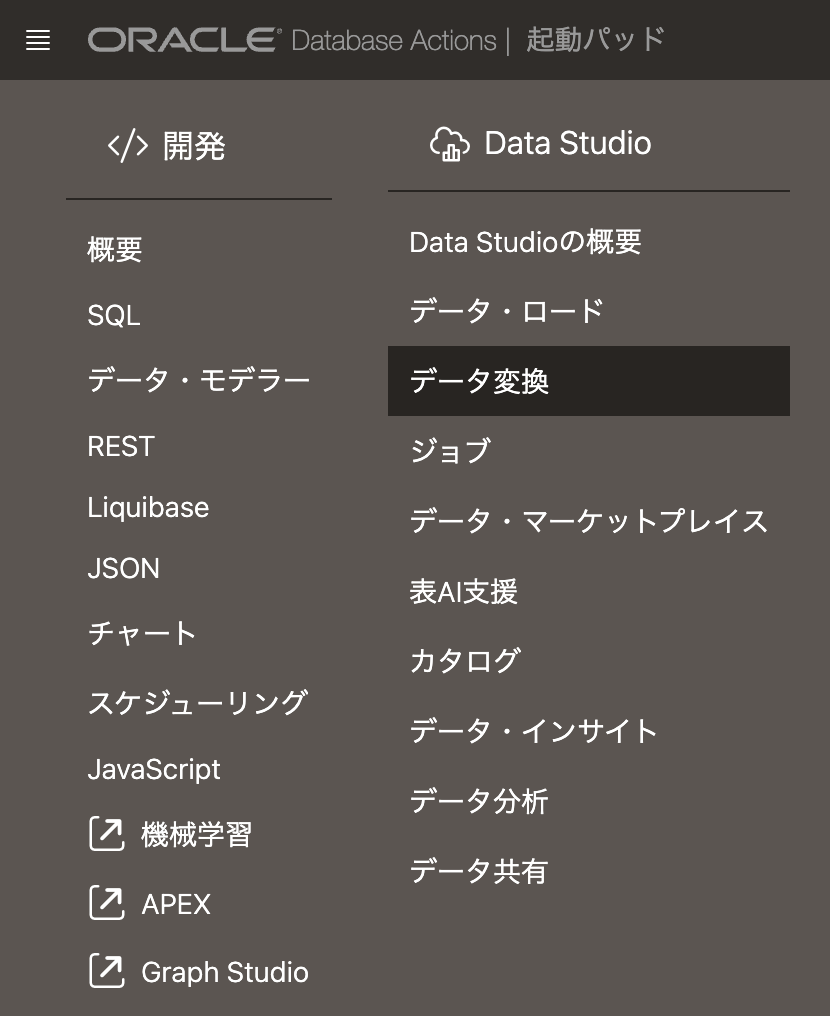Click external-link icon beside APEX
The width and height of the screenshot is (830, 1016).
106,903
